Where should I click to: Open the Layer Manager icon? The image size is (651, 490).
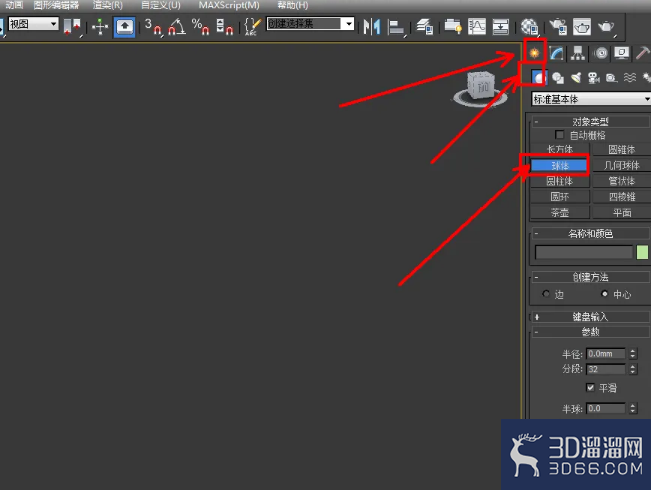pyautogui.click(x=424, y=27)
